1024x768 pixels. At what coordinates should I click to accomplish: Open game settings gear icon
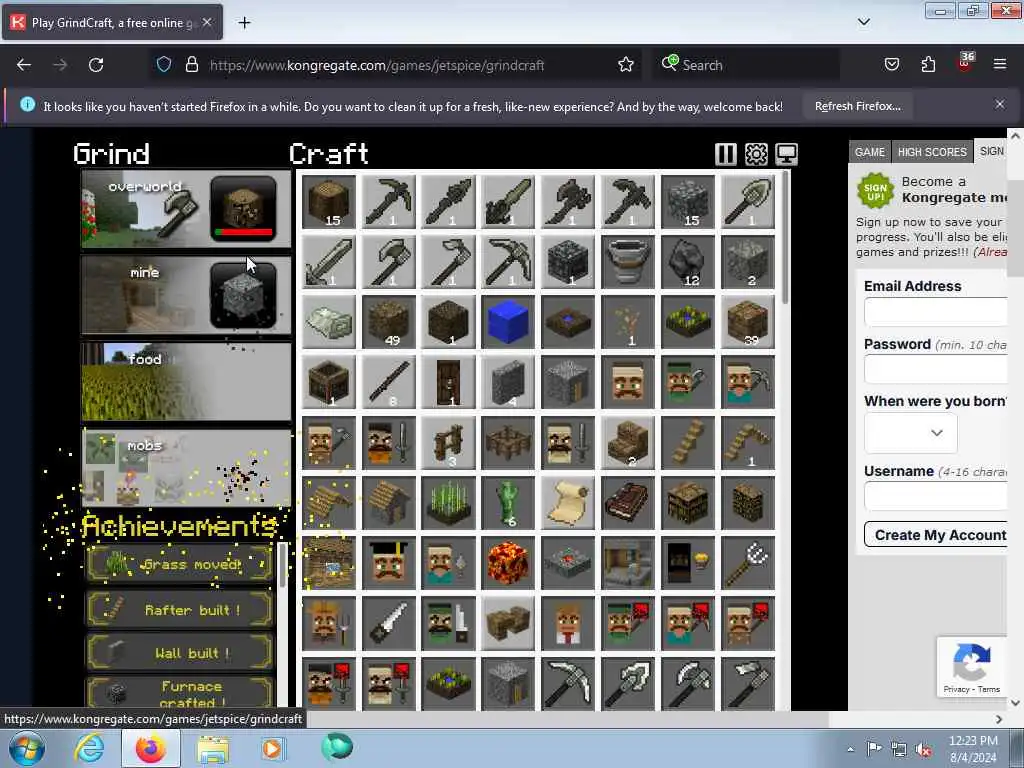tap(756, 154)
